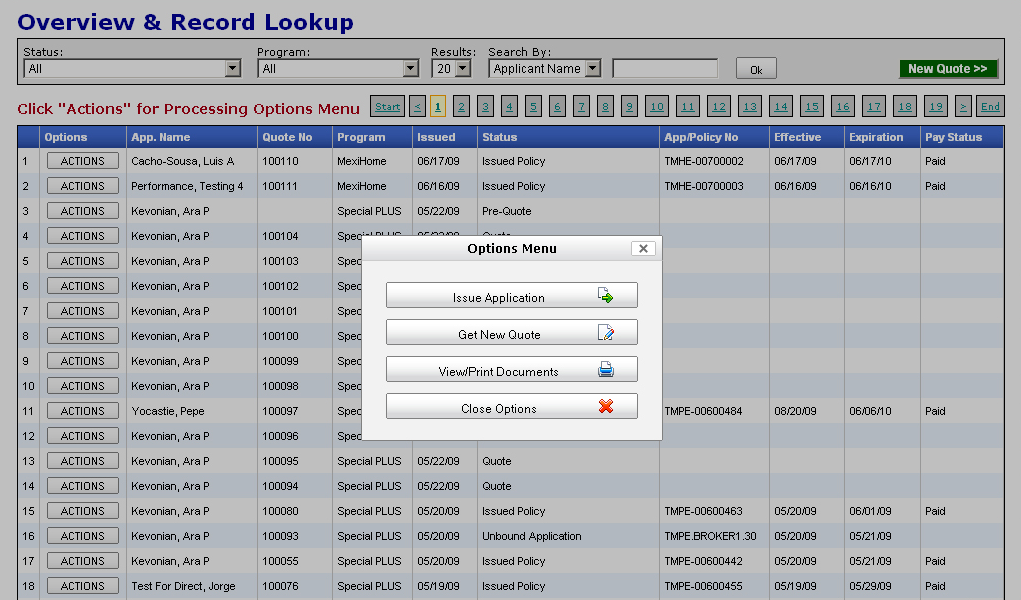Viewport: 1021px width, 600px height.
Task: Click the Ok search button
Action: click(756, 69)
